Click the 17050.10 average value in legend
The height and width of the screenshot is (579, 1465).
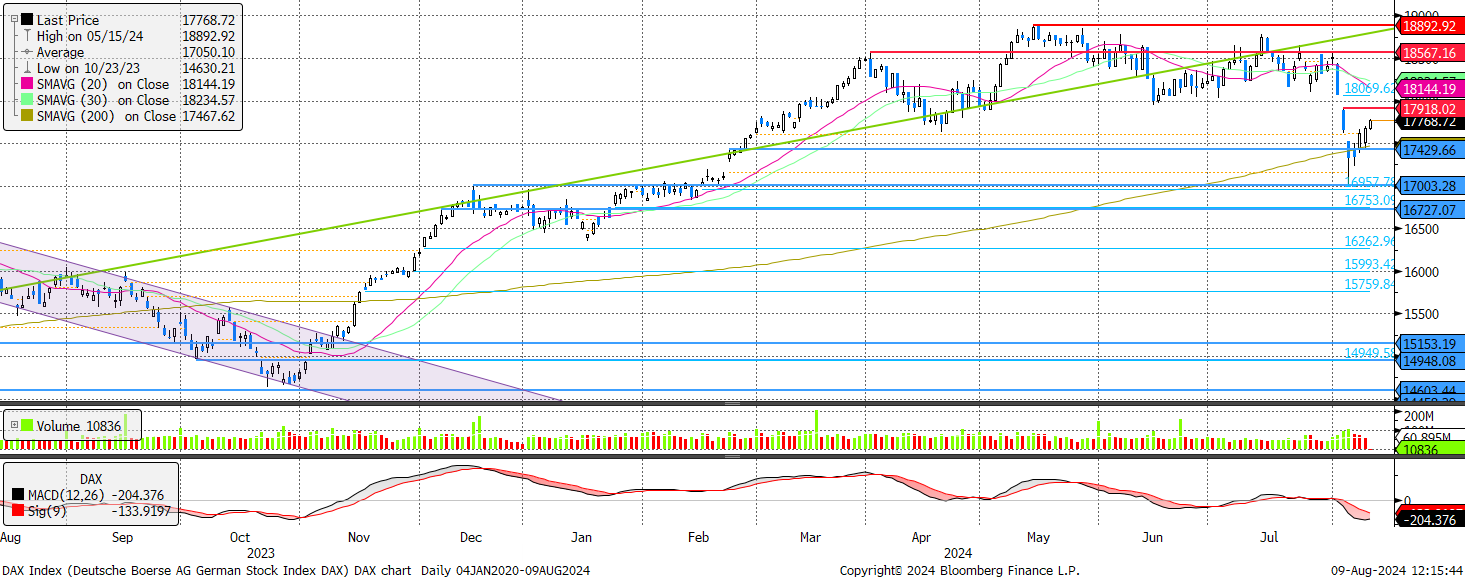click(207, 52)
